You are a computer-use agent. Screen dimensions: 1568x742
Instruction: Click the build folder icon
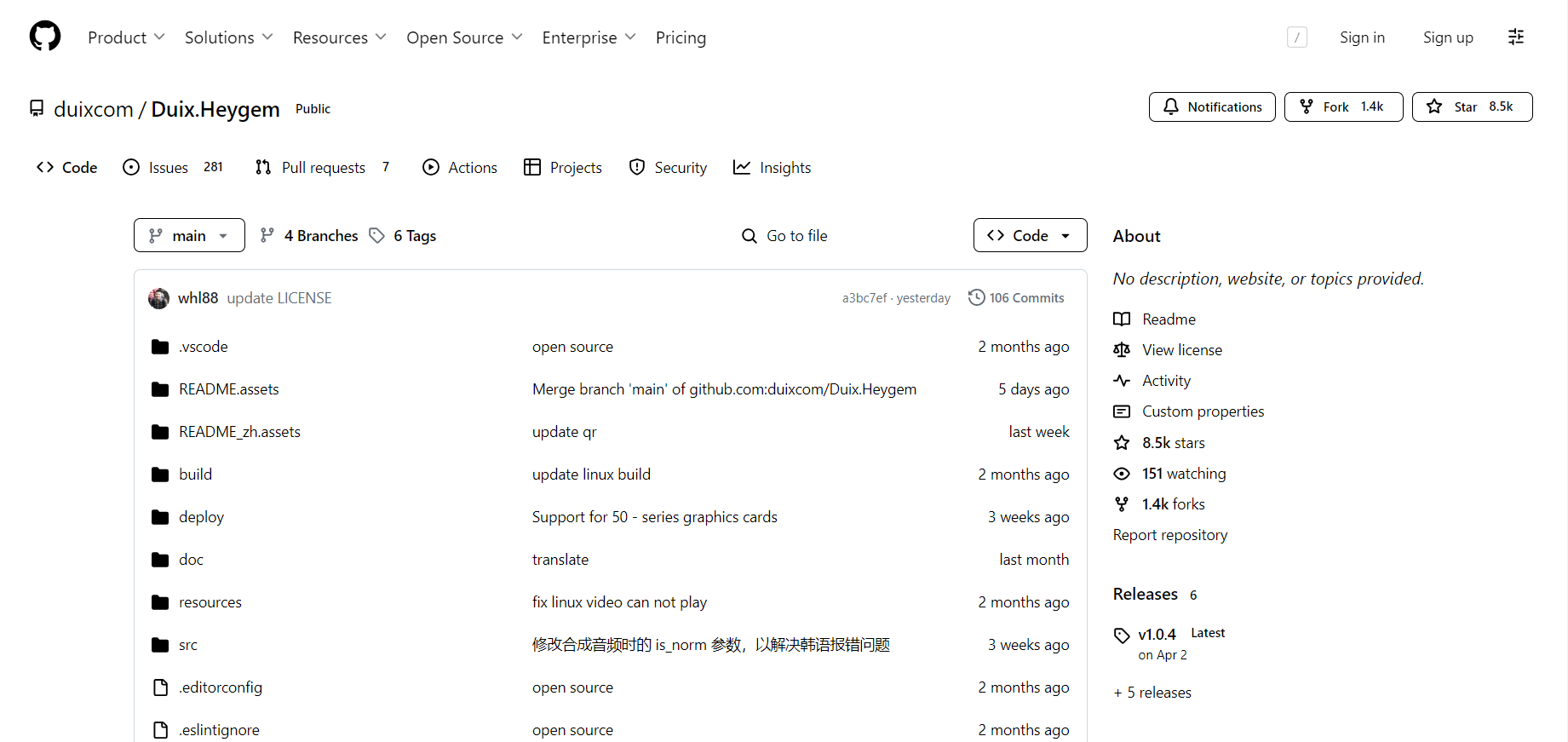click(160, 475)
